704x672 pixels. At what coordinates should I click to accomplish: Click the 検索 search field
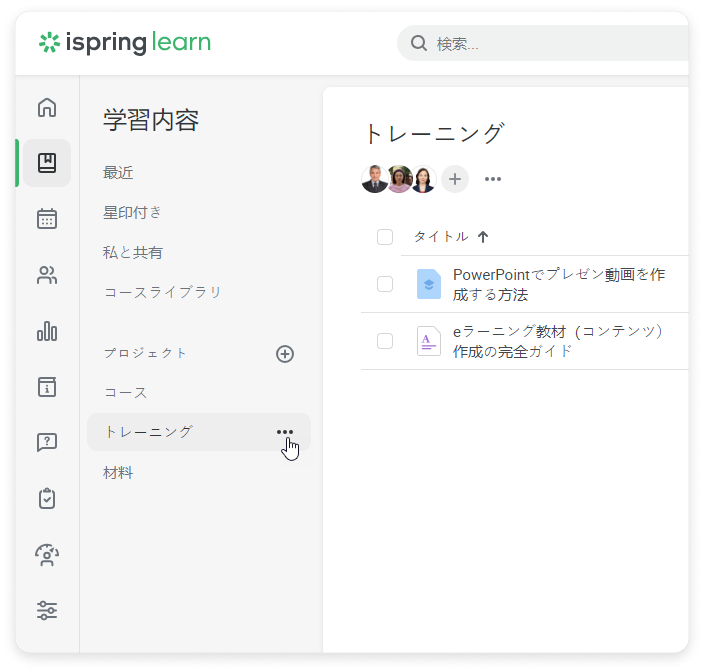coord(542,44)
